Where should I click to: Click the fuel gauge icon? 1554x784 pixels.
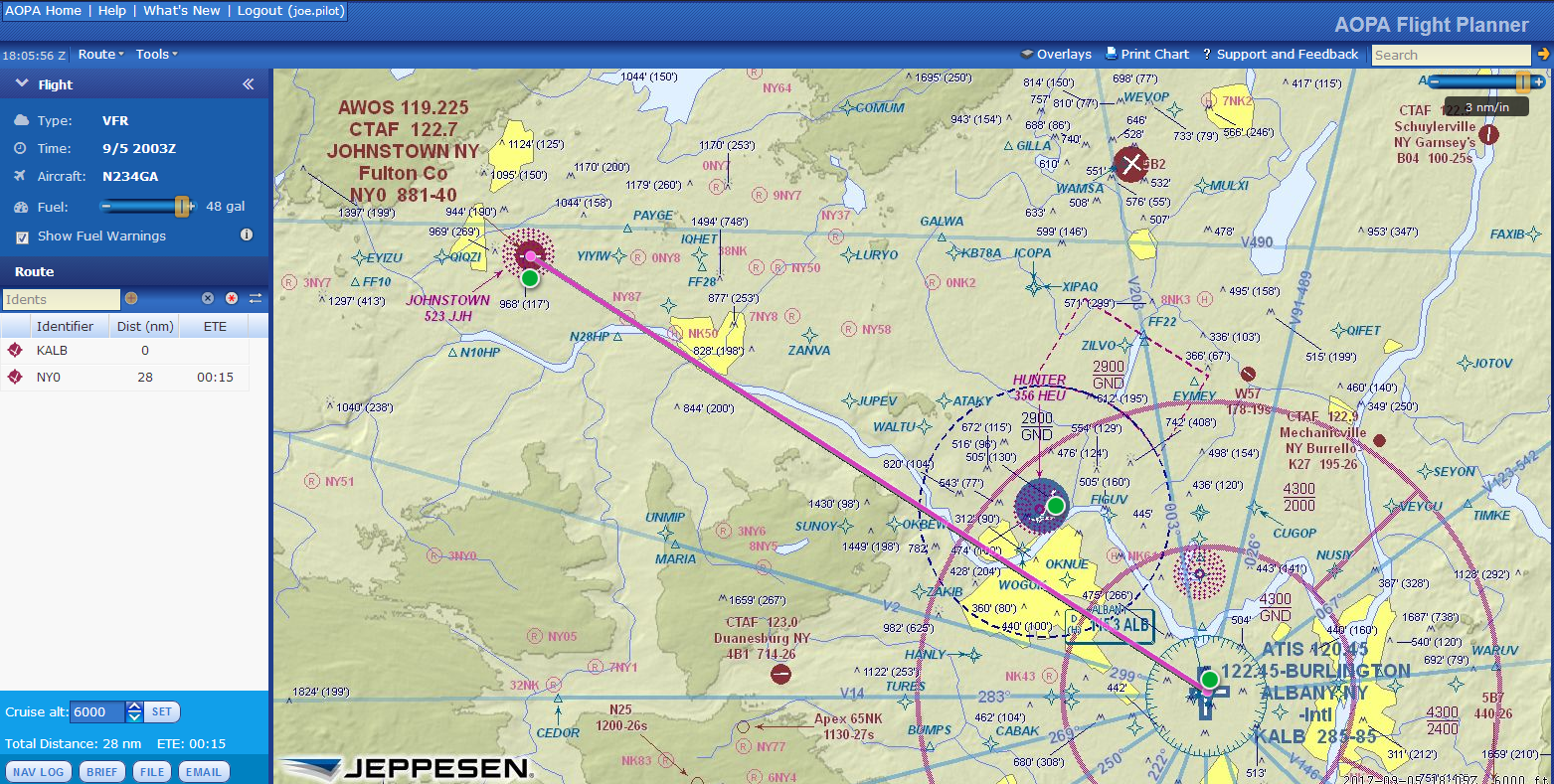coord(21,207)
